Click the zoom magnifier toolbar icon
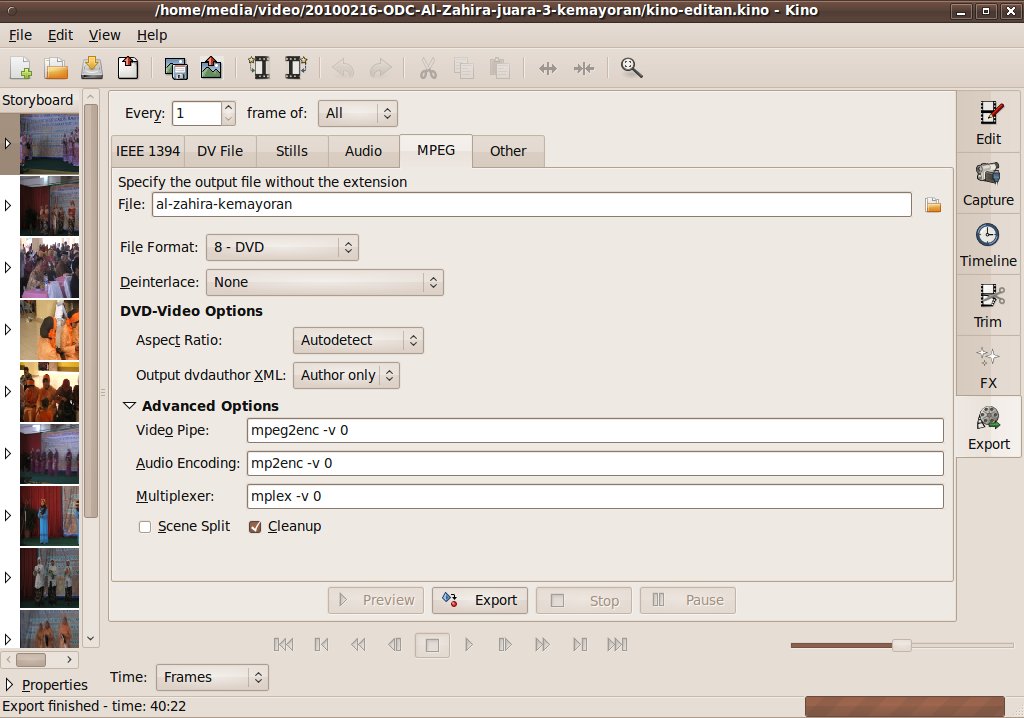Screen dimensions: 1024x718 pyautogui.click(x=631, y=68)
